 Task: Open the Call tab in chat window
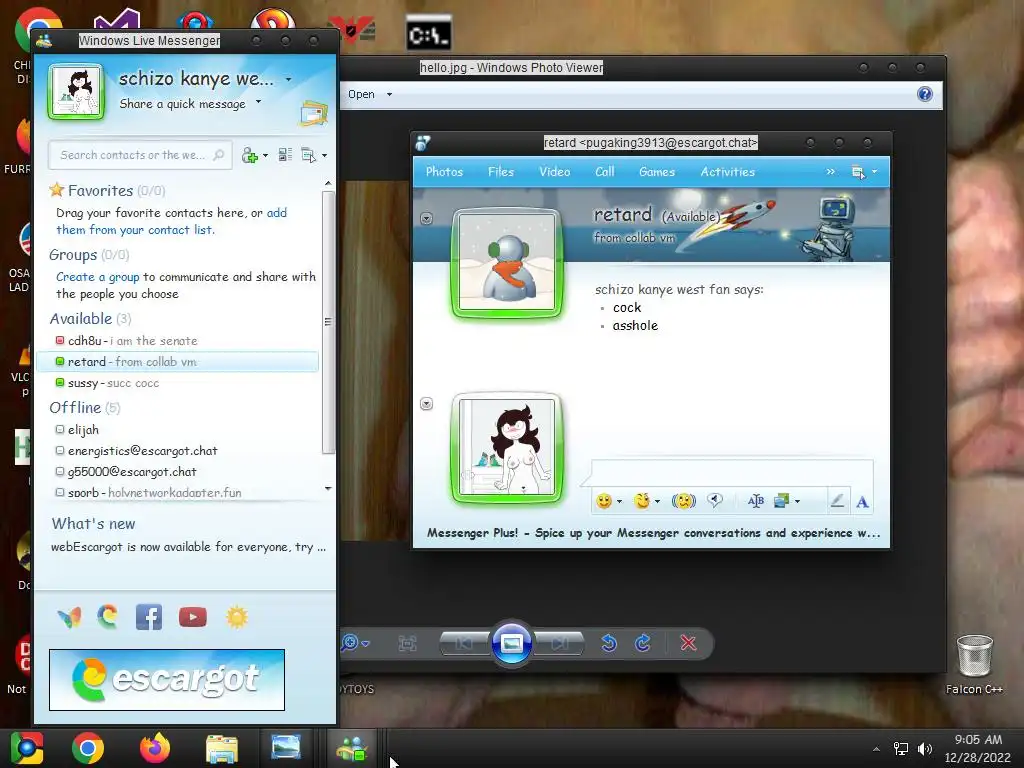pyautogui.click(x=605, y=172)
